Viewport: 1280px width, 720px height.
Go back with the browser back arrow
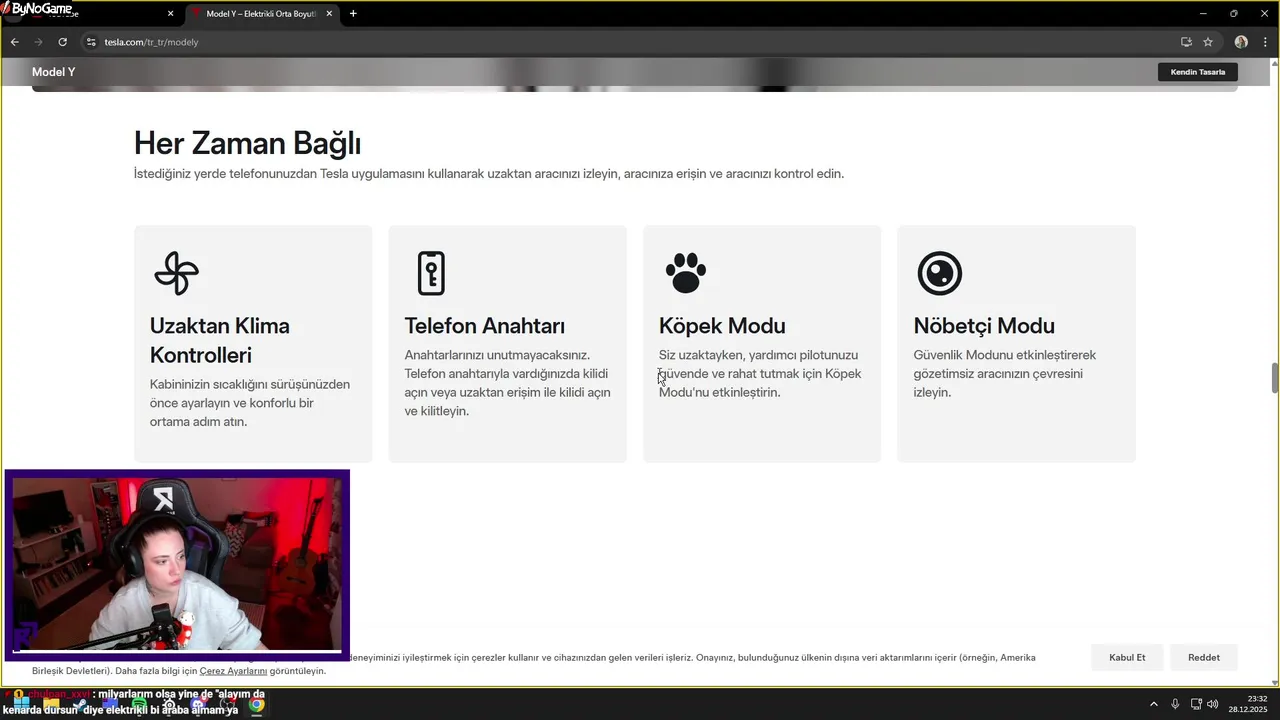pyautogui.click(x=14, y=42)
